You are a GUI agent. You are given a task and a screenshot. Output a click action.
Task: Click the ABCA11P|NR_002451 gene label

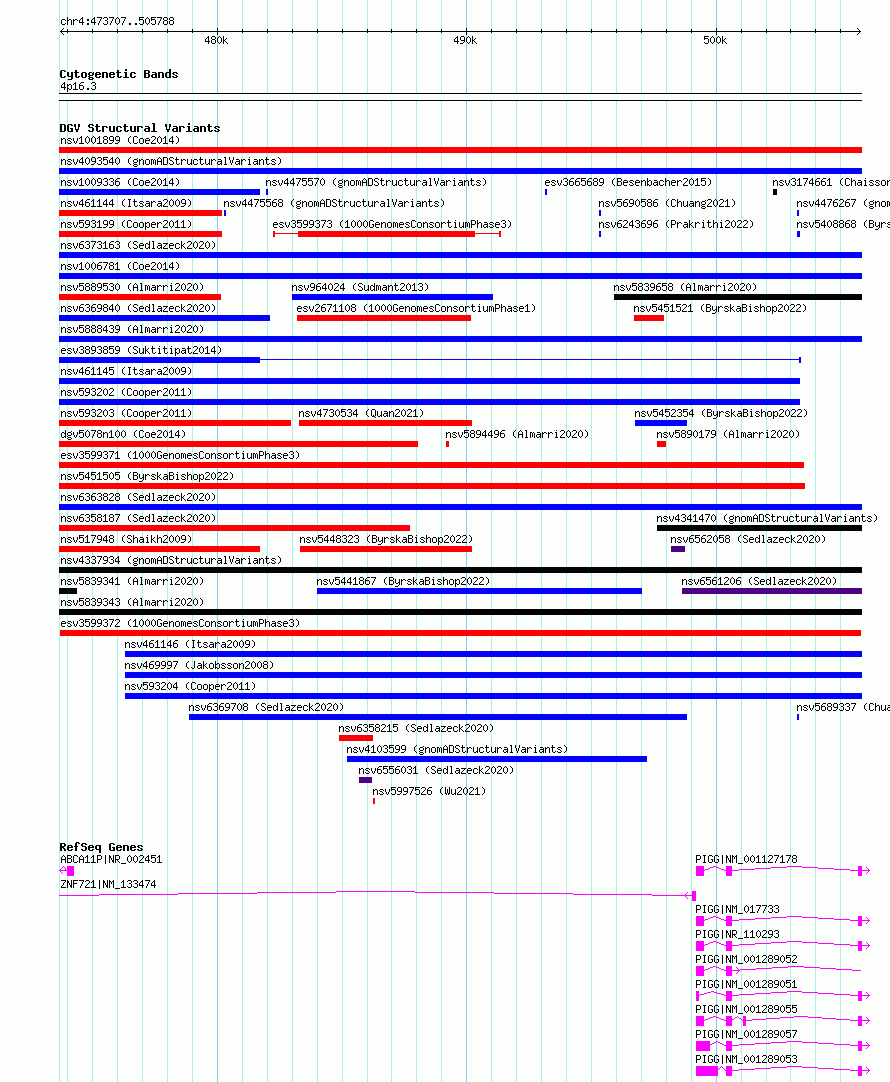coord(111,860)
